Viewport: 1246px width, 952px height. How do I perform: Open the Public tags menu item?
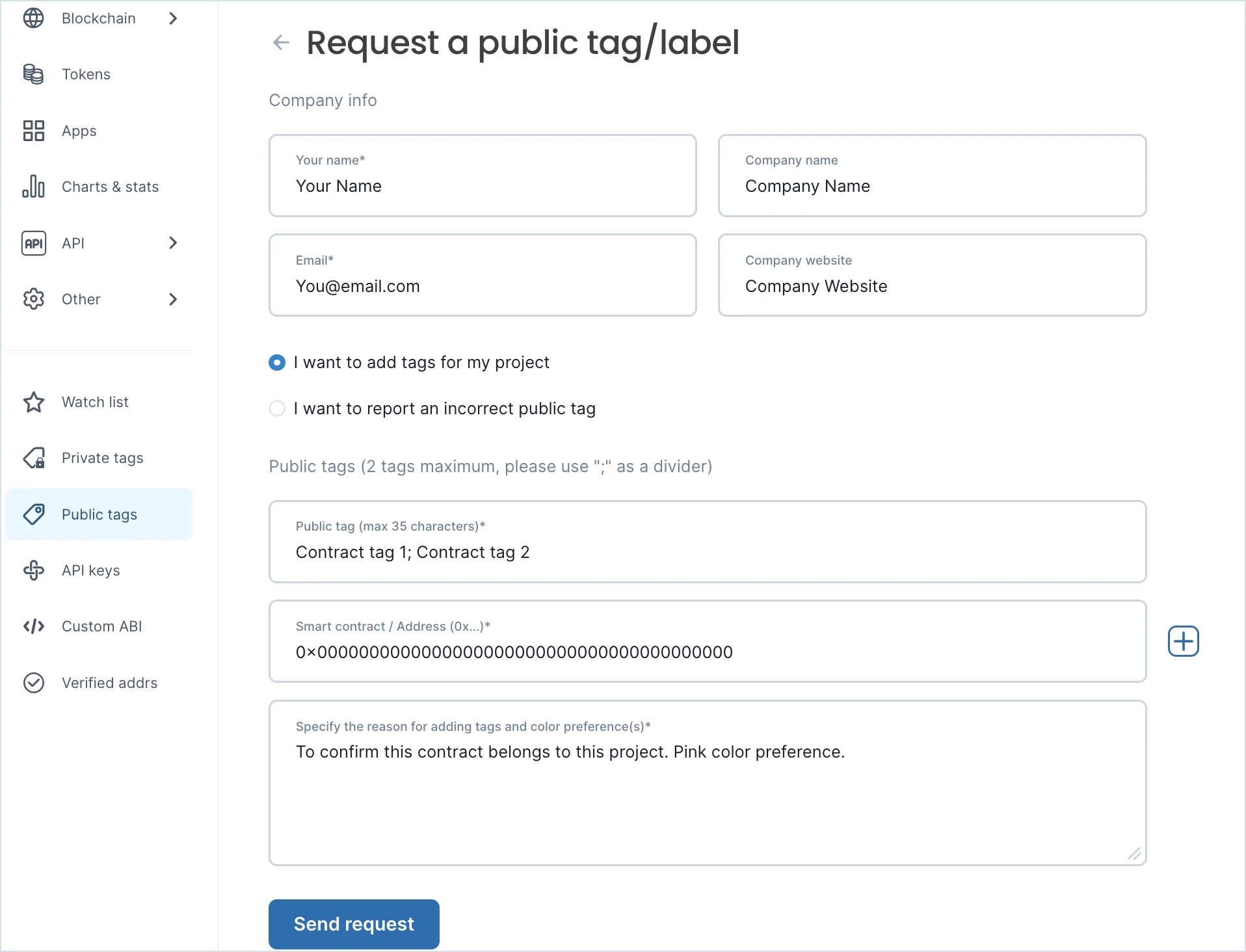click(99, 514)
